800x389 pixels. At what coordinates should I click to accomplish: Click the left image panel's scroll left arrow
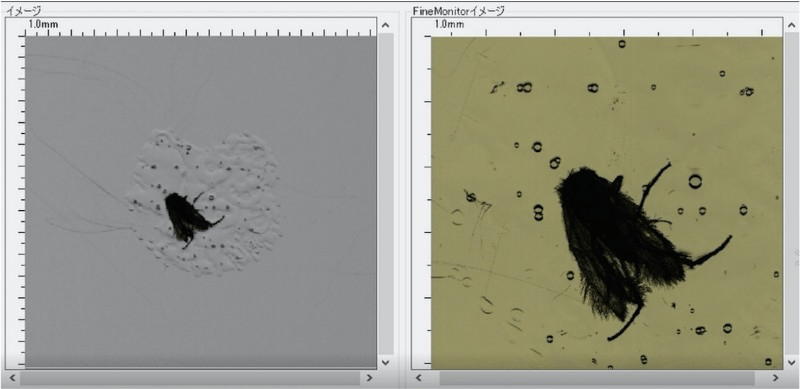click(13, 378)
